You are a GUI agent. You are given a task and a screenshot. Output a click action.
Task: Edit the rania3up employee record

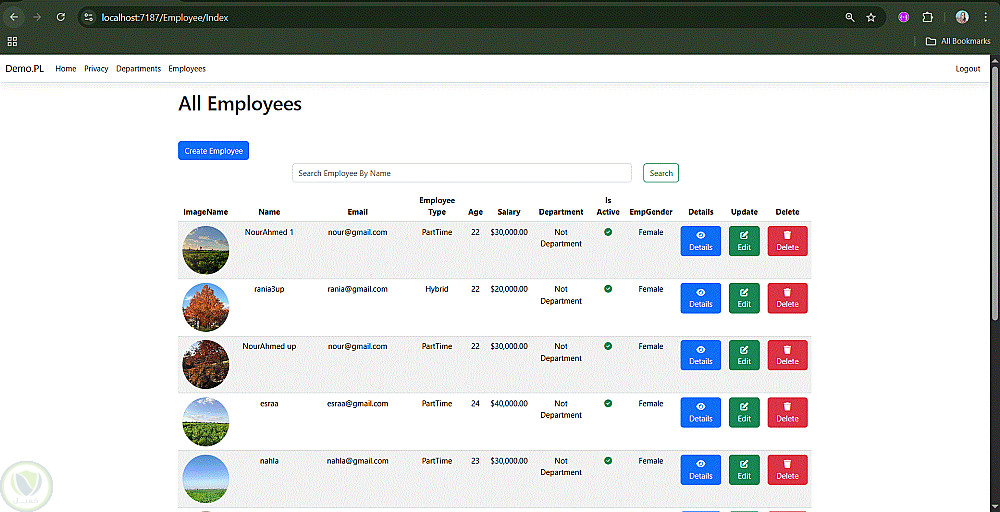tap(744, 298)
